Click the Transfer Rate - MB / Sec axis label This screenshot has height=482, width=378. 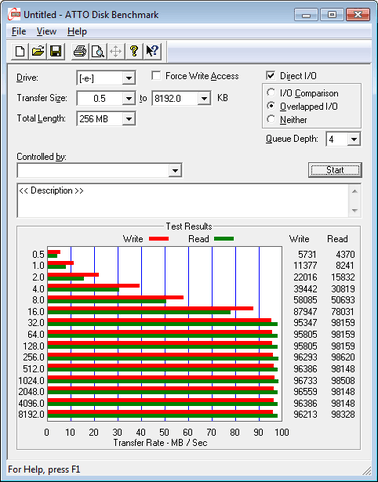[160, 443]
